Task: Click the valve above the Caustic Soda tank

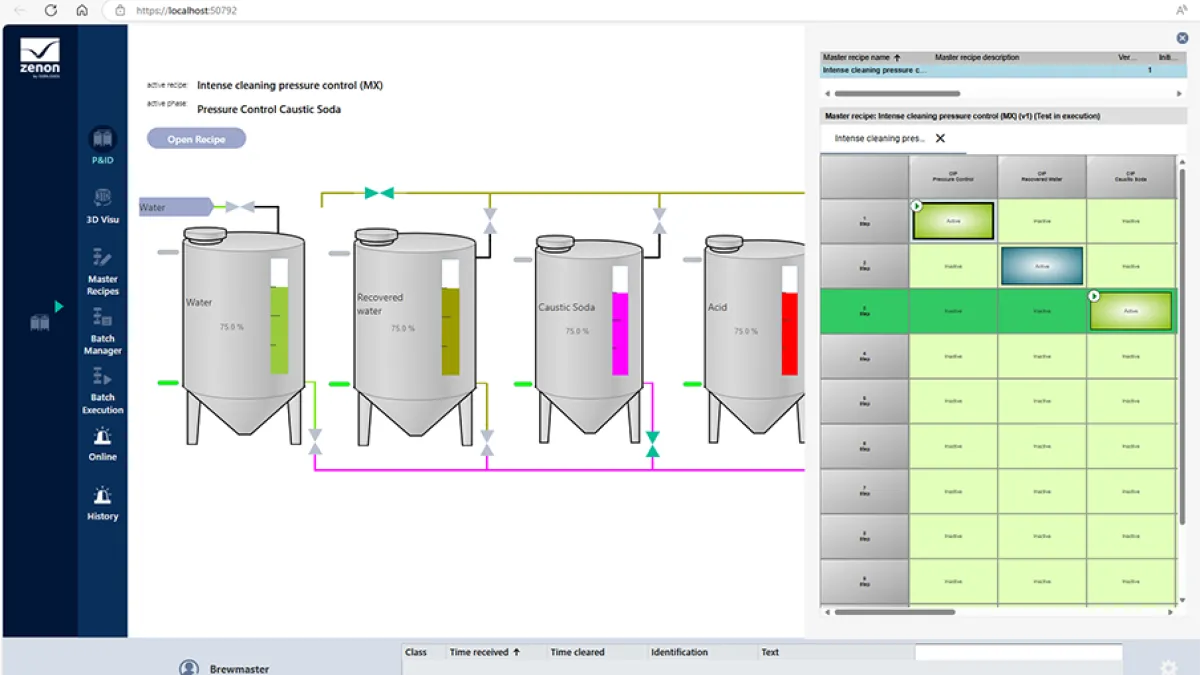Action: pos(658,220)
